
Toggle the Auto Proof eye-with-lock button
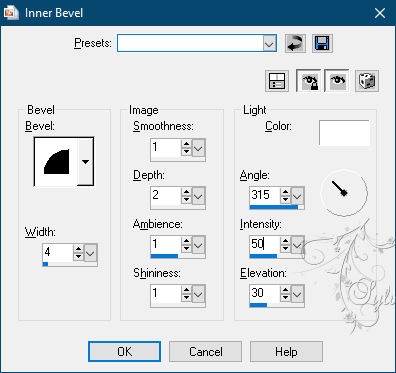[x=309, y=81]
